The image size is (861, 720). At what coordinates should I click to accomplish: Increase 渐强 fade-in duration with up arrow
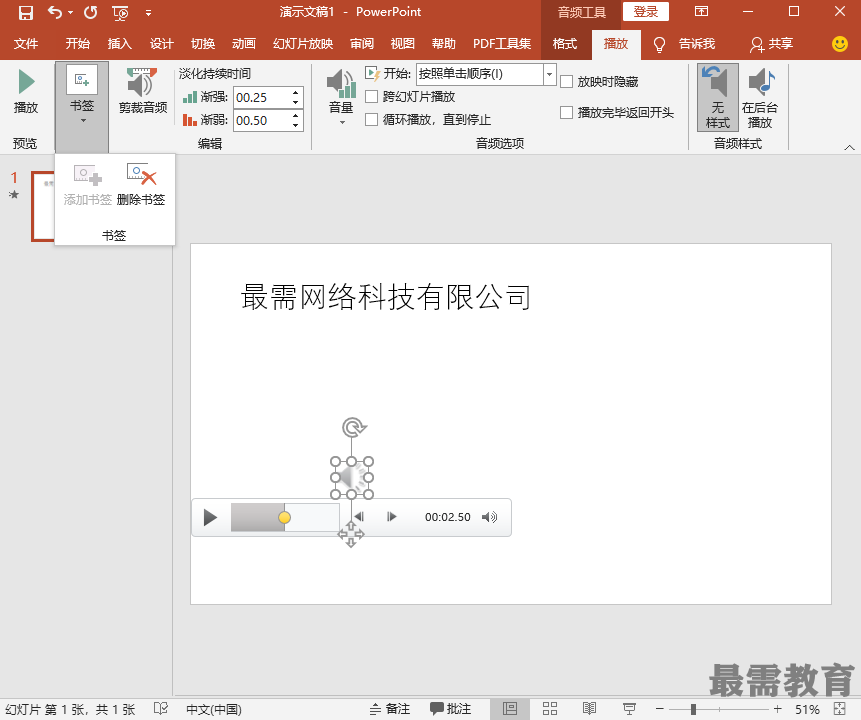[x=295, y=93]
